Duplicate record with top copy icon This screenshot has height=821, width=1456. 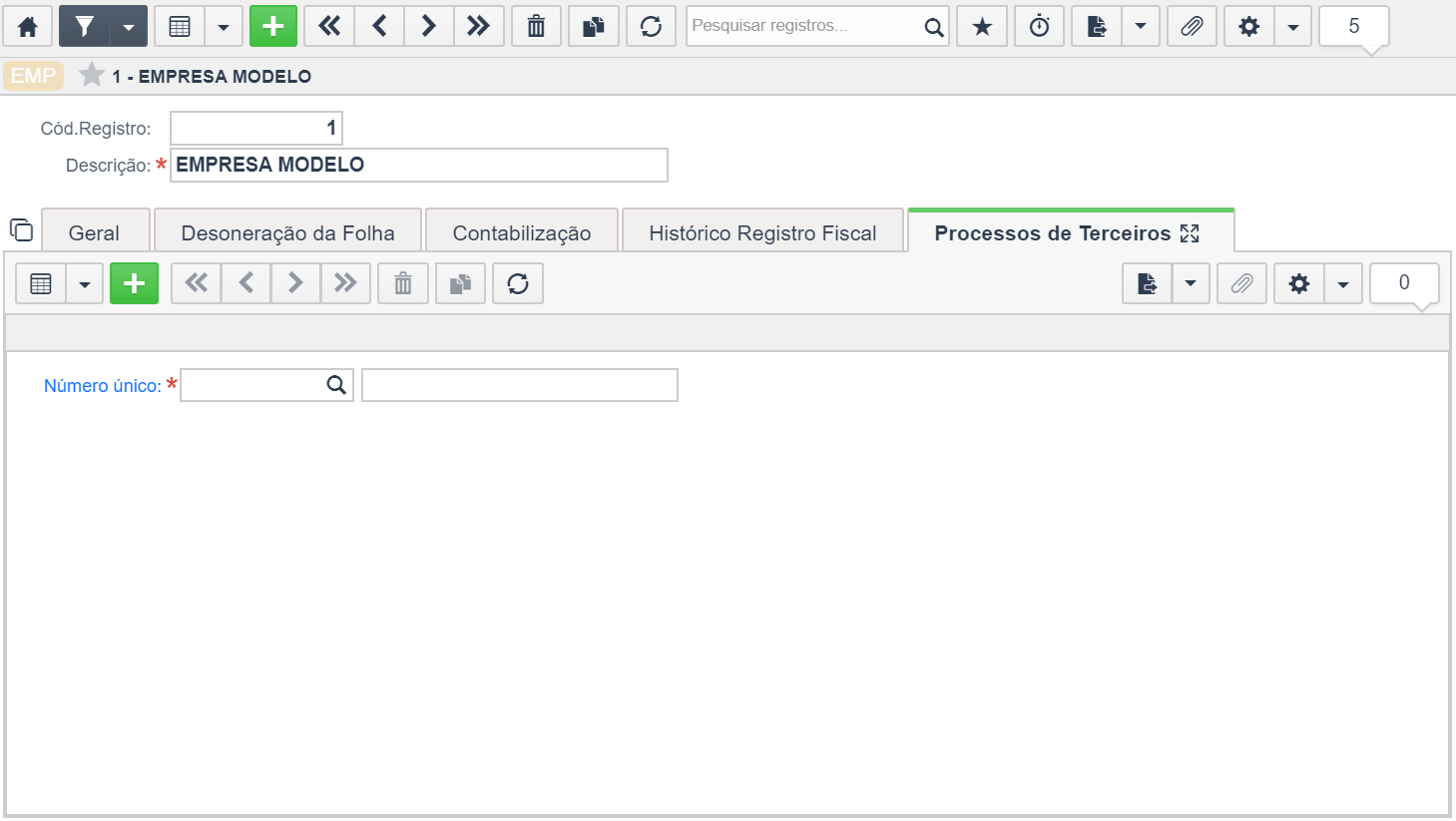coord(594,27)
